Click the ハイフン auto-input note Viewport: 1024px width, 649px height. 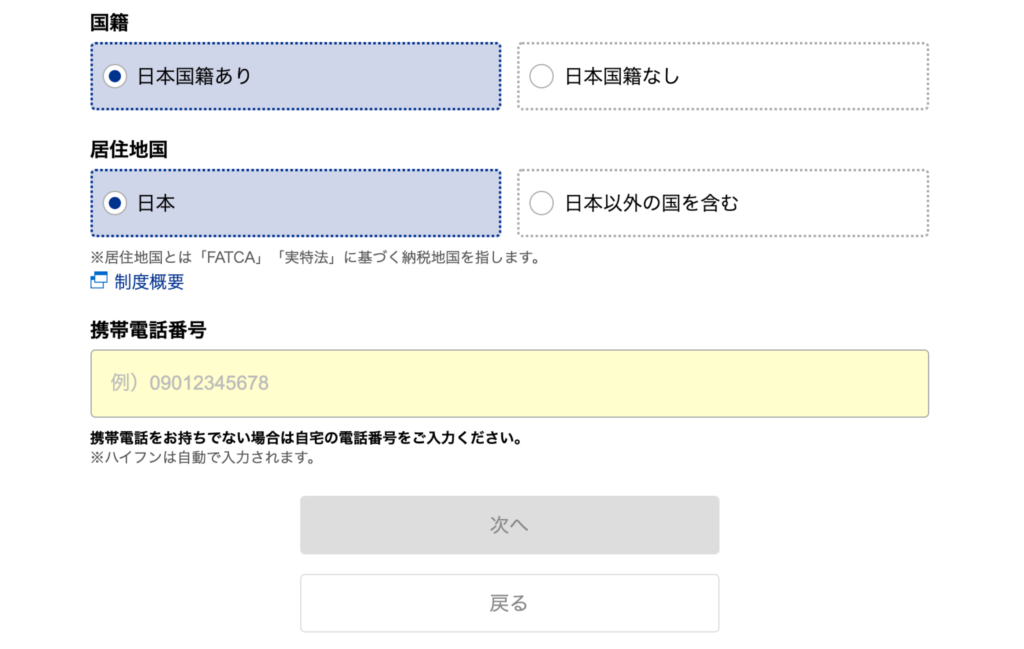click(x=203, y=458)
